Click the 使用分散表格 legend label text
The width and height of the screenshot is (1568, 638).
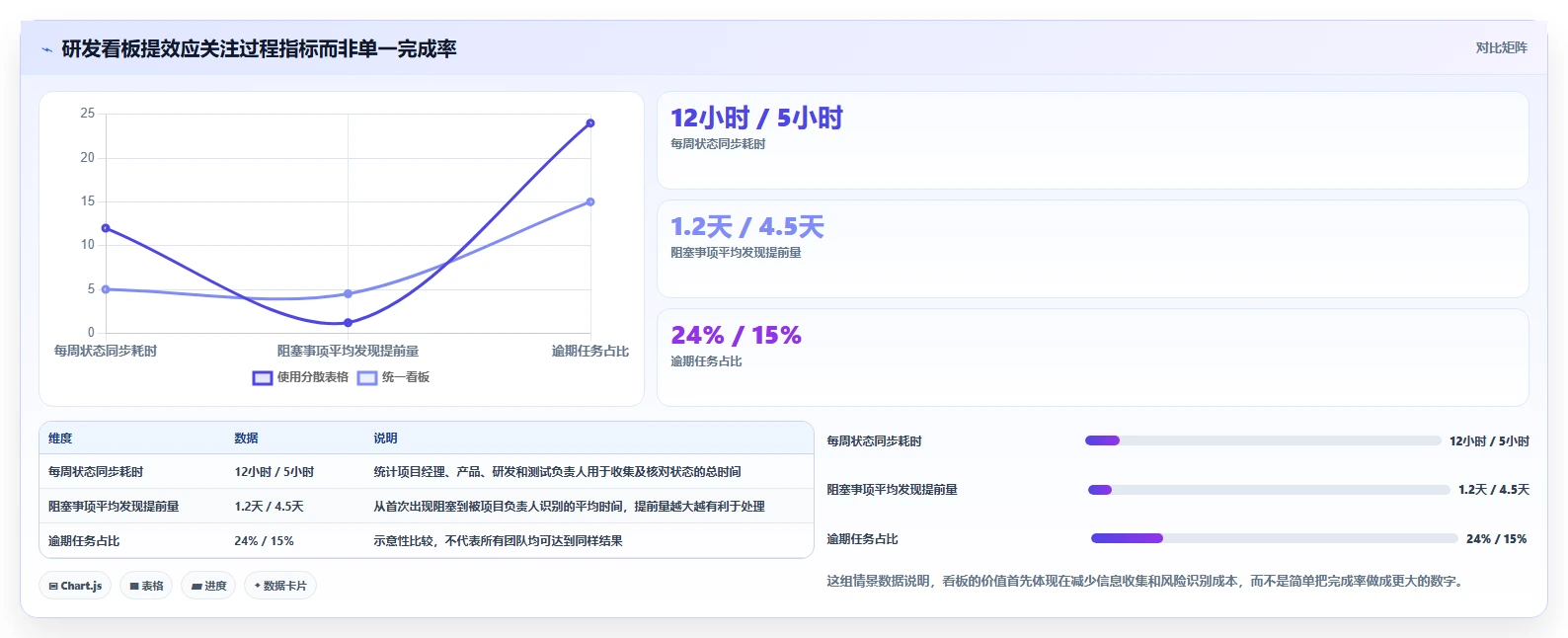[x=313, y=377]
